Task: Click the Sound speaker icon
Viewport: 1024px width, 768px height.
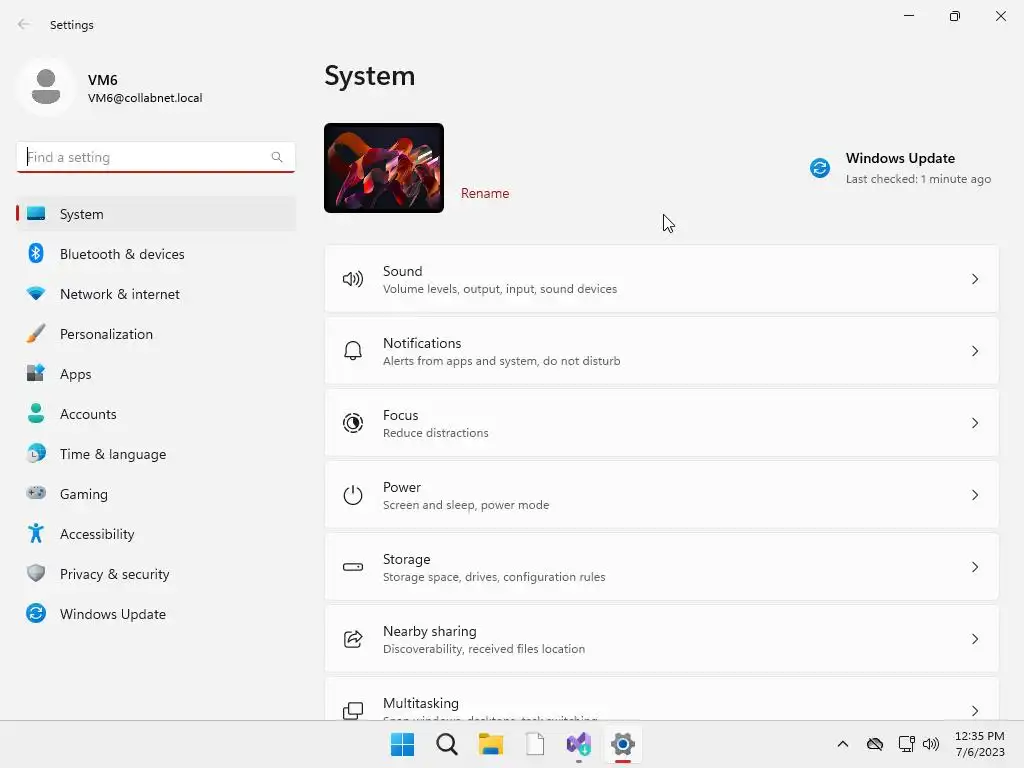Action: click(353, 280)
